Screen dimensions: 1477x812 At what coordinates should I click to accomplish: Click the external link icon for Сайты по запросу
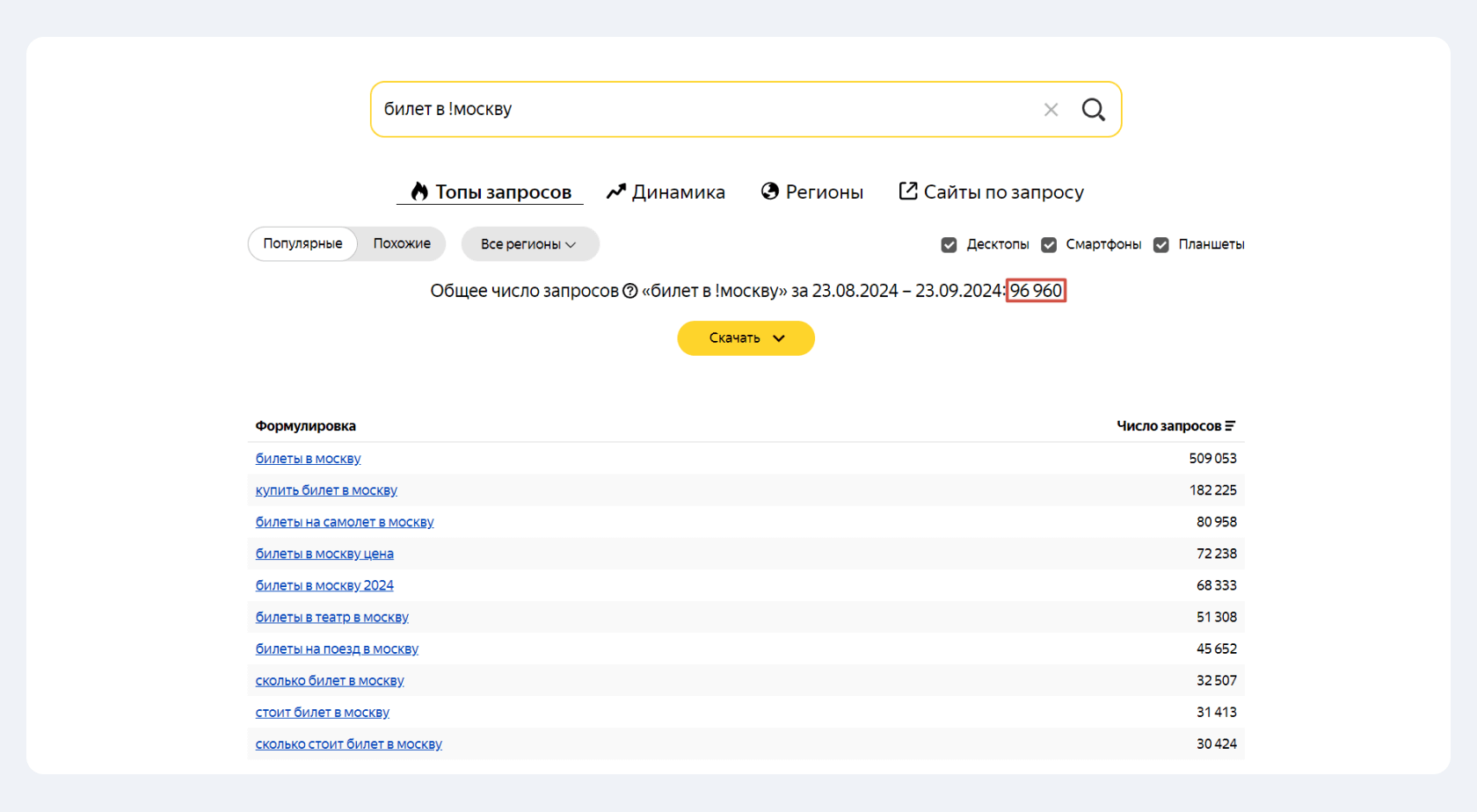pos(908,192)
